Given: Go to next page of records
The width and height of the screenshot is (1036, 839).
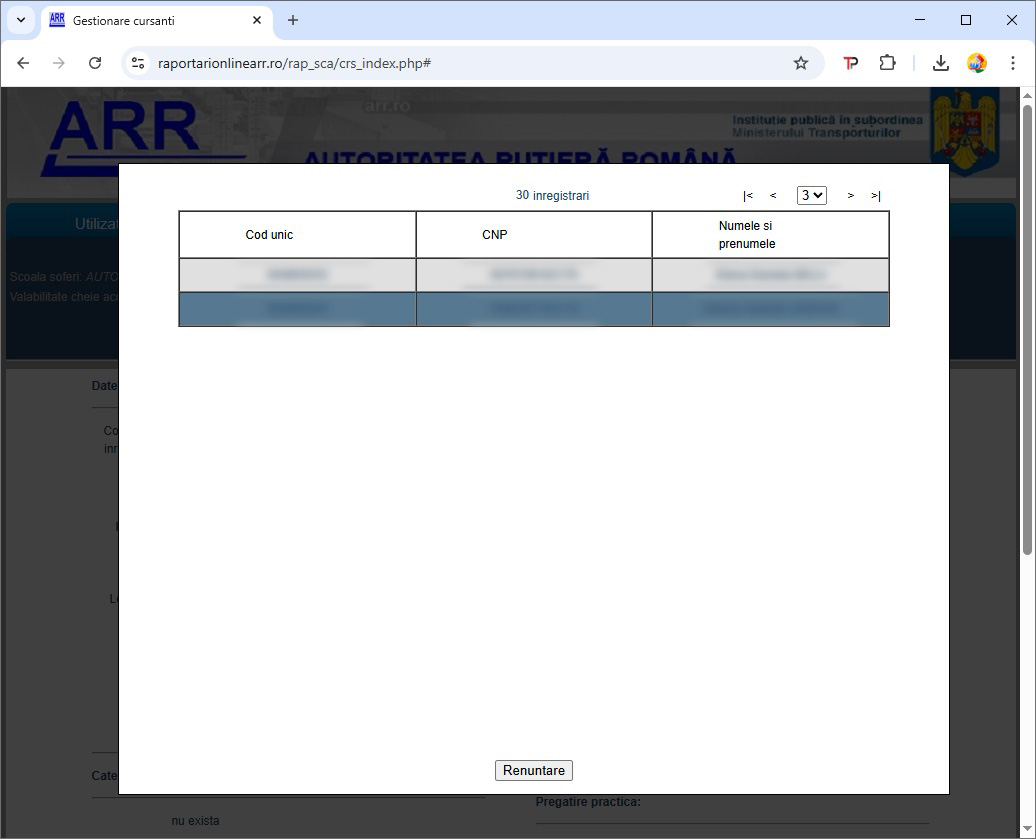Looking at the screenshot, I should tap(850, 196).
